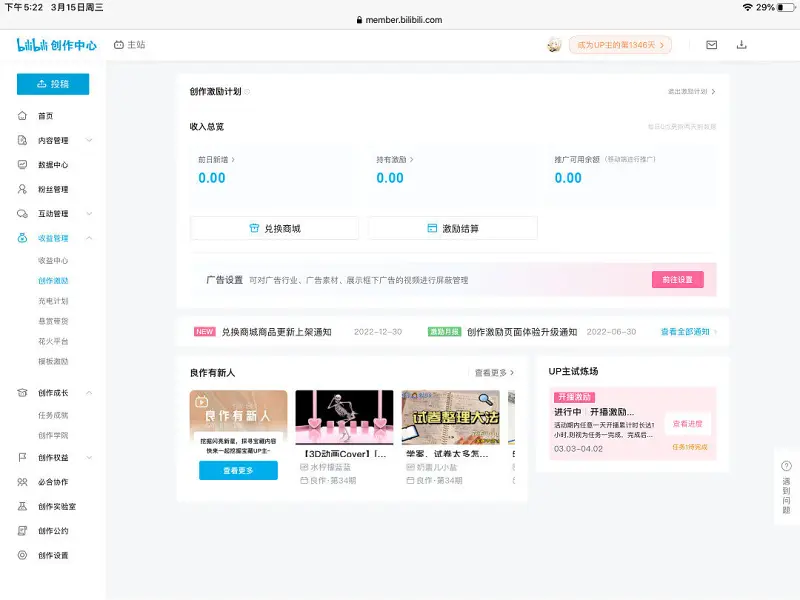The height and width of the screenshot is (600, 800).
Task: Click the download icon in header
Action: point(741,45)
